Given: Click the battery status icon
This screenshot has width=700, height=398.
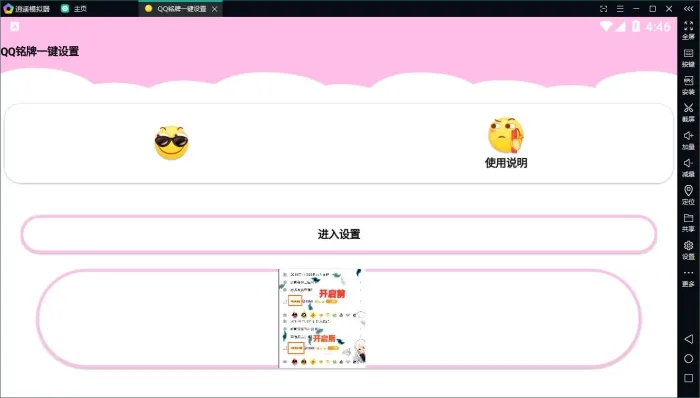Looking at the screenshot, I should 636,26.
